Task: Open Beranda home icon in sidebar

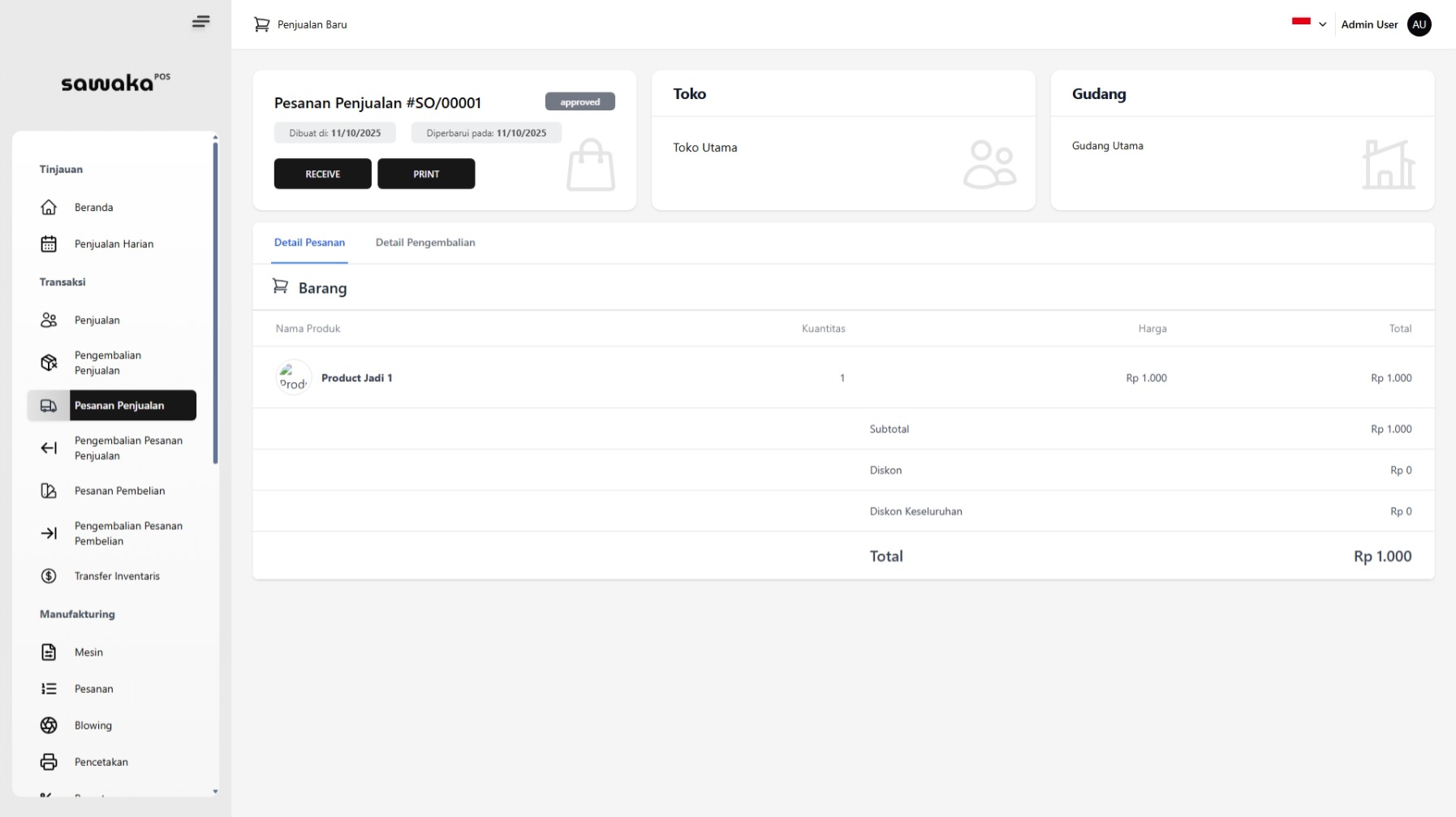Action: pyautogui.click(x=49, y=208)
